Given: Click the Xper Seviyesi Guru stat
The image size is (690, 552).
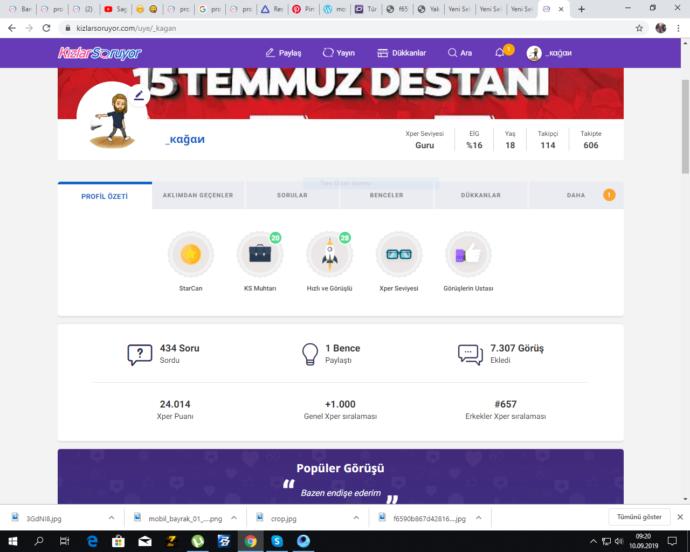Looking at the screenshot, I should click(x=424, y=140).
